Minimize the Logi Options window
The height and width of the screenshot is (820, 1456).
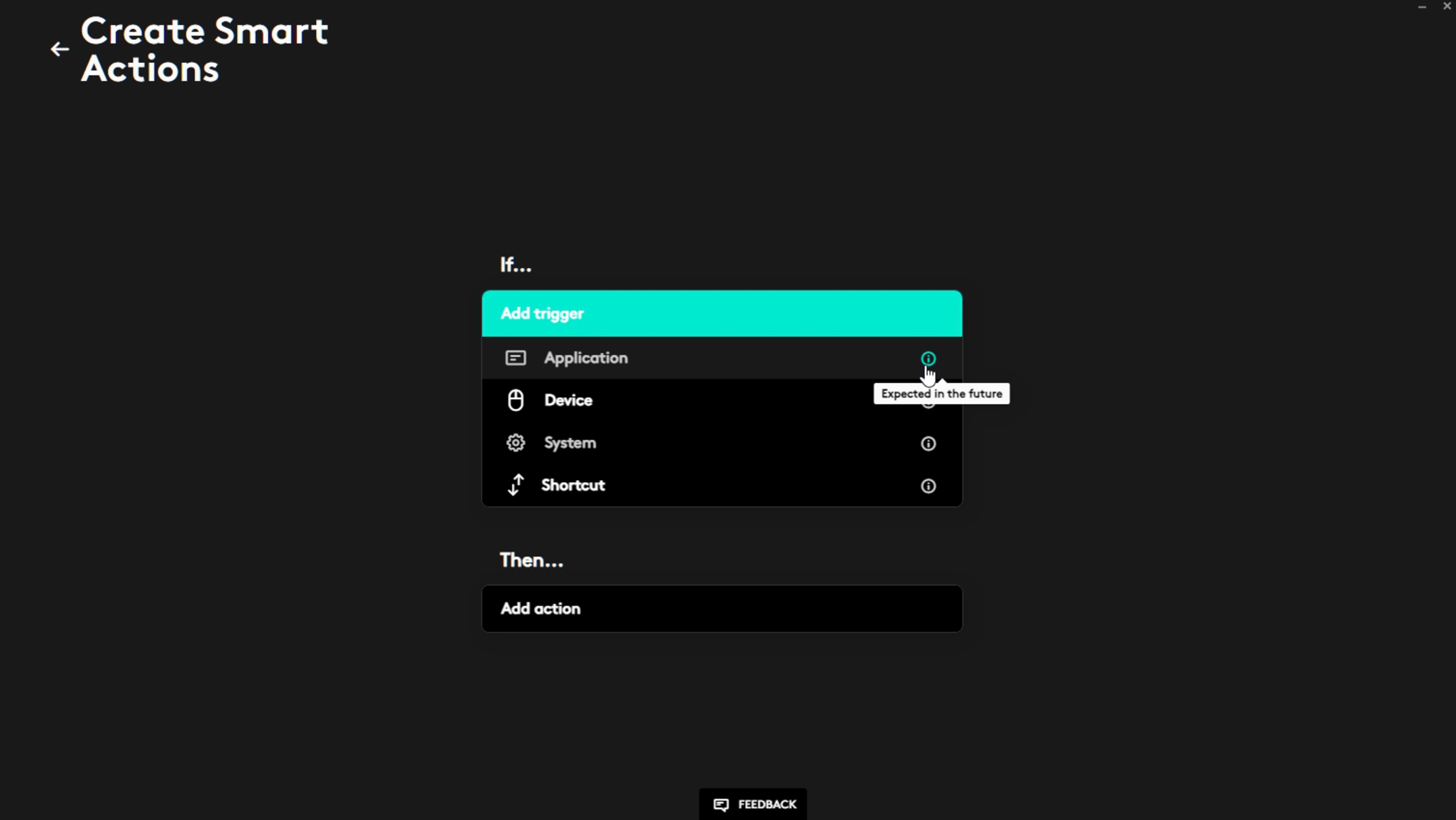point(1422,6)
